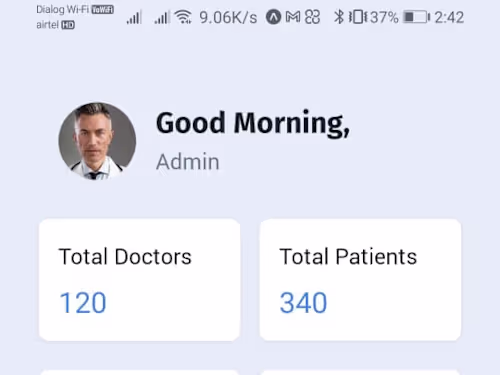Screen dimensions: 500x375
Task: Tap the battery level icon
Action: 416,17
